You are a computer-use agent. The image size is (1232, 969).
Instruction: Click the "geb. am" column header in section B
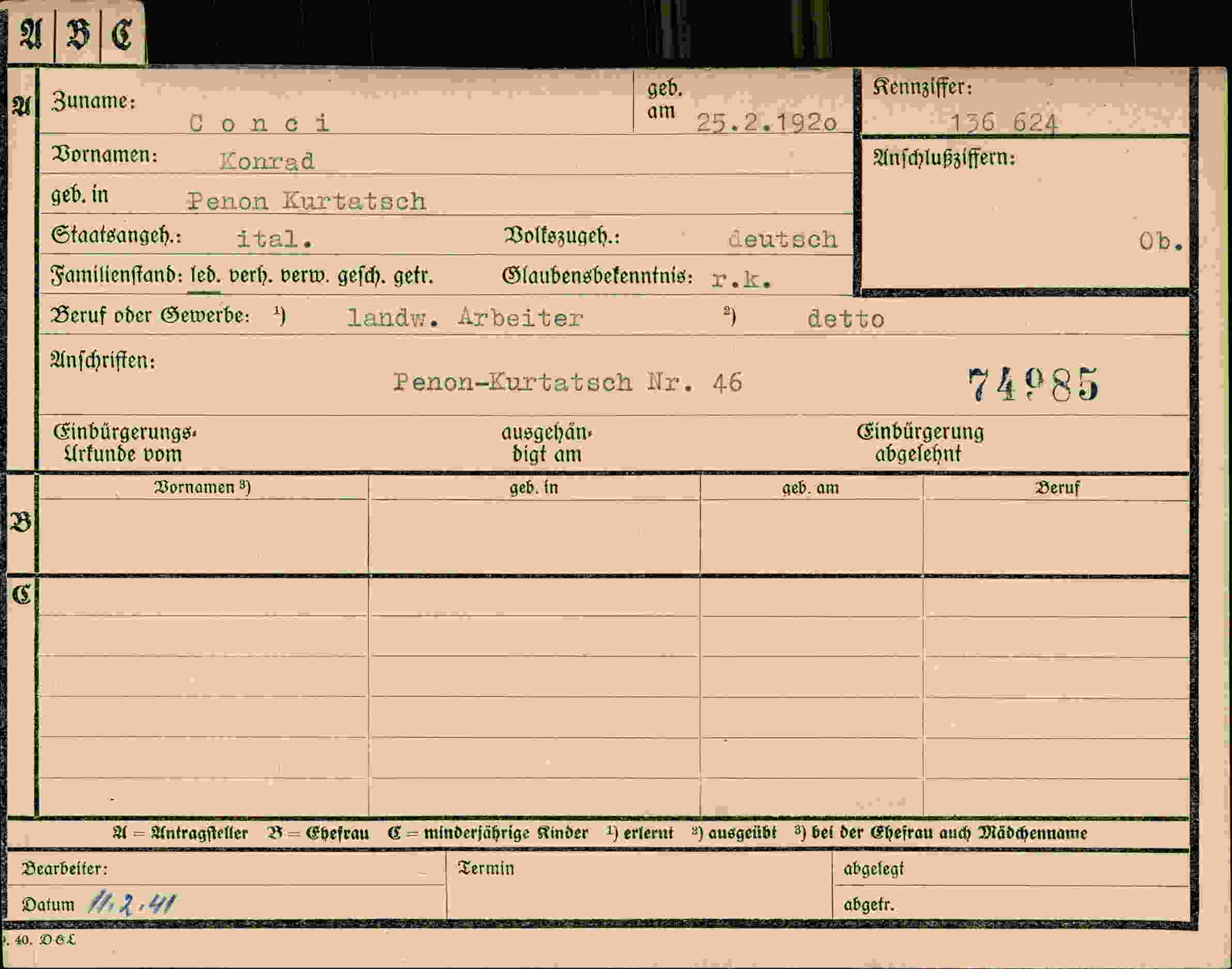pyautogui.click(x=810, y=489)
